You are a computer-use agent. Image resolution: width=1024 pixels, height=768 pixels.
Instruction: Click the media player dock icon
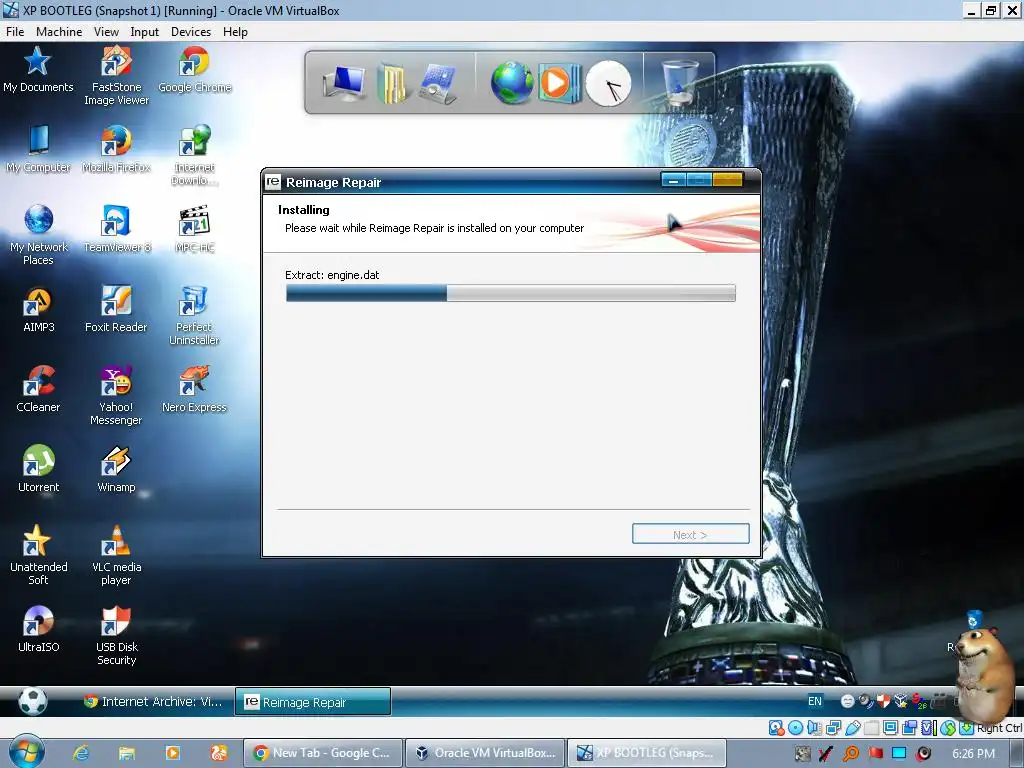coord(558,83)
